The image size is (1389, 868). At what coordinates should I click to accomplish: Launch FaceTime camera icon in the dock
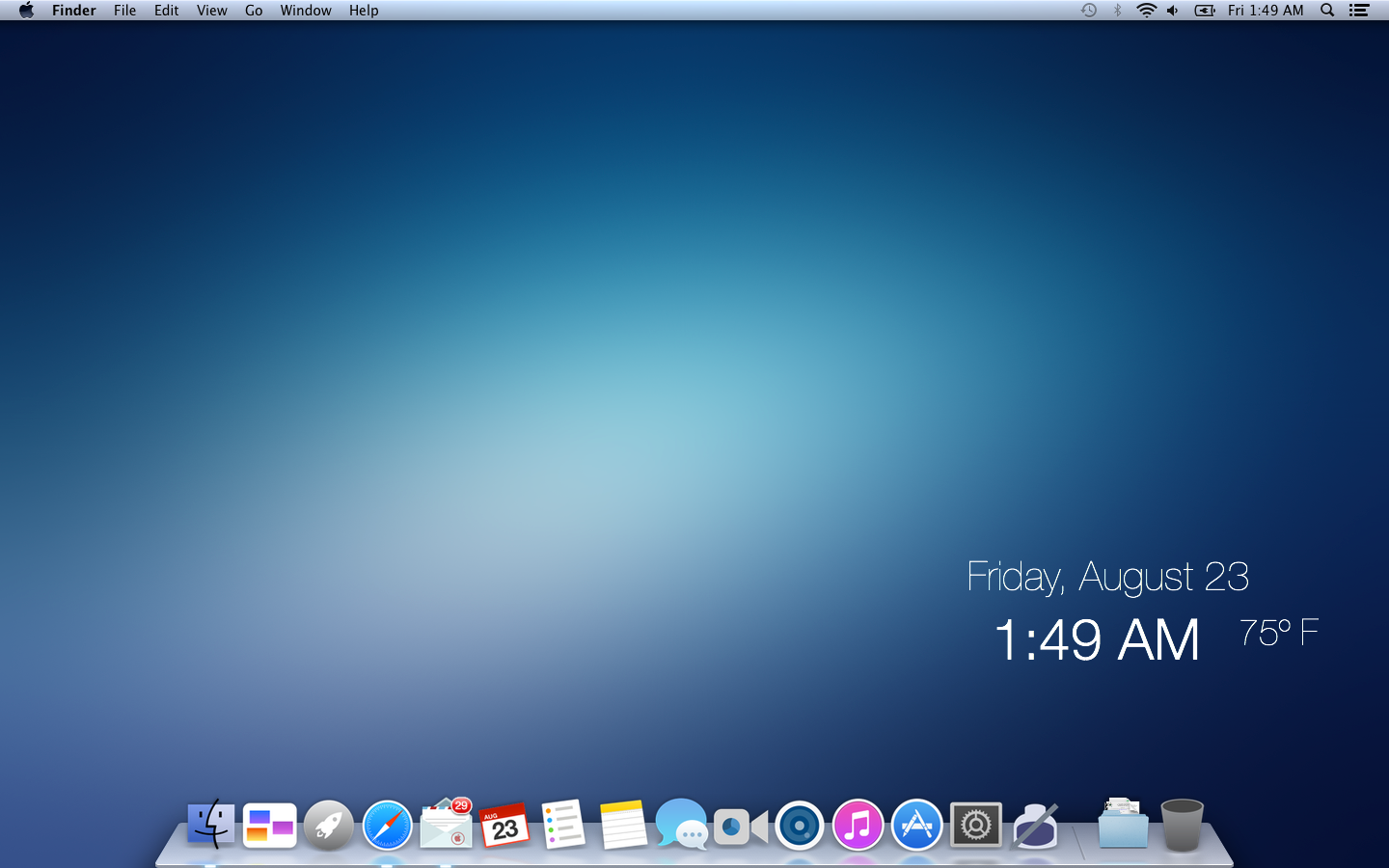click(x=741, y=827)
